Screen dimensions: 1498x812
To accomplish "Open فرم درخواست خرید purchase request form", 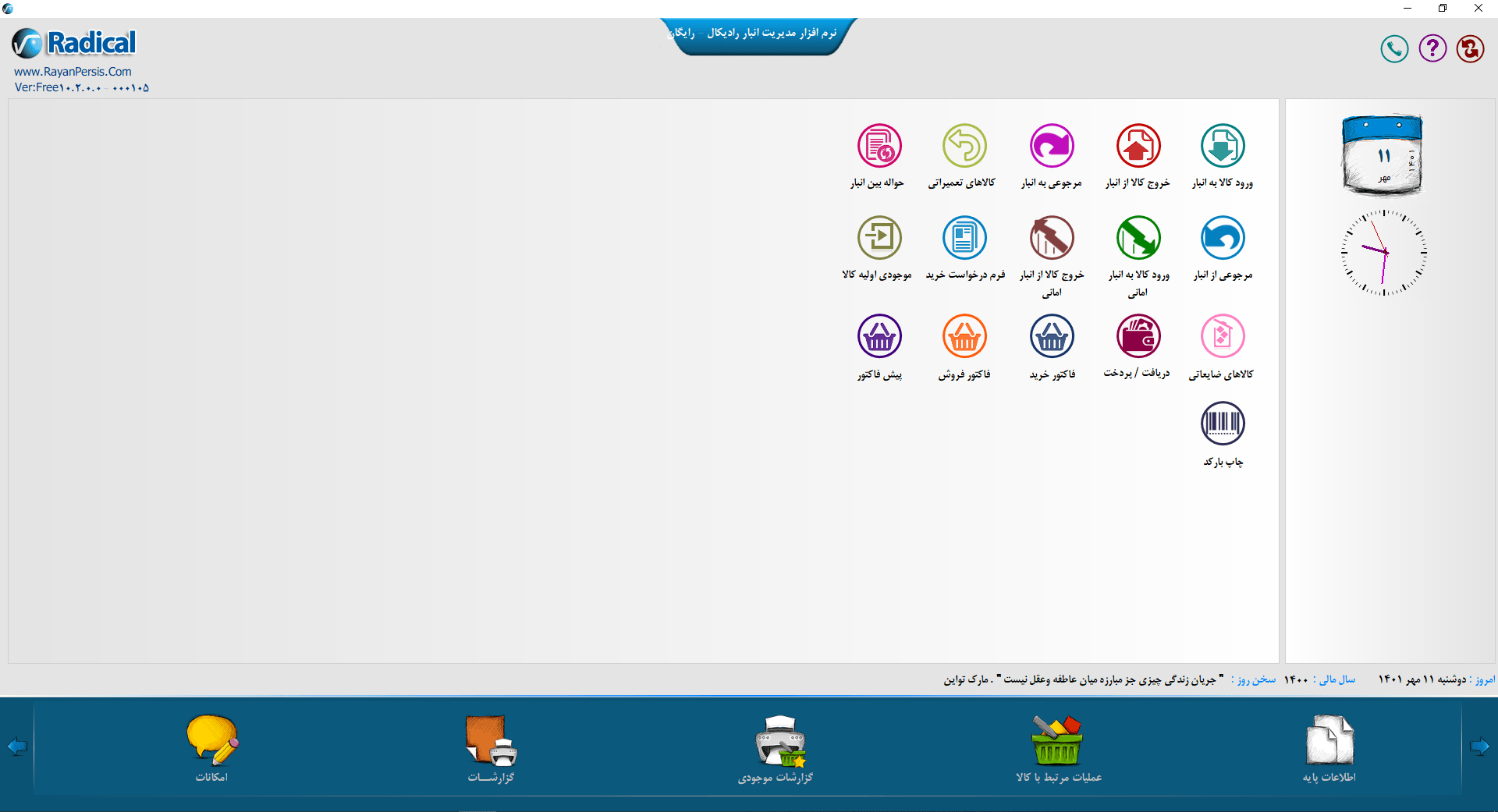I will pos(964,238).
